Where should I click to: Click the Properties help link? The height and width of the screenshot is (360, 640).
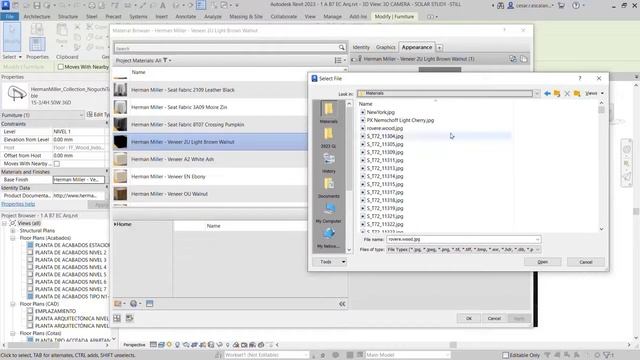click(x=18, y=204)
